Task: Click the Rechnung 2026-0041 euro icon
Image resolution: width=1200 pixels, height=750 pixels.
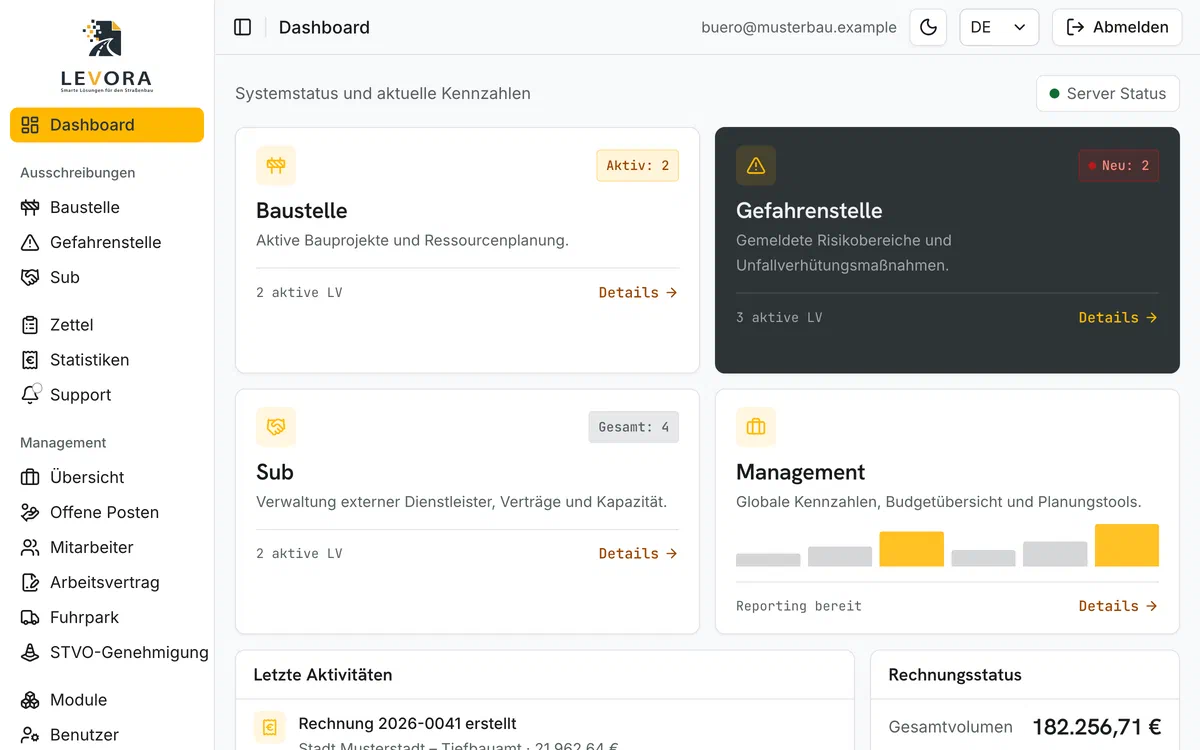Action: (270, 728)
